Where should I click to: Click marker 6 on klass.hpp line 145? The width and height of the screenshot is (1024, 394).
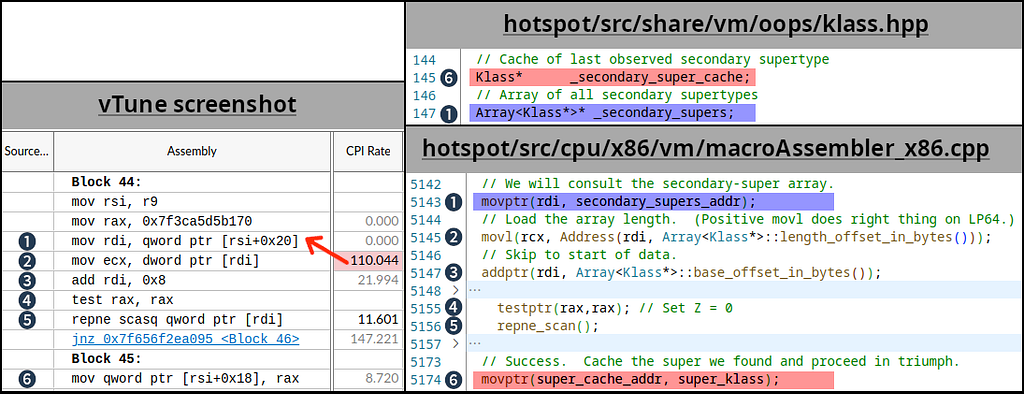(x=449, y=78)
